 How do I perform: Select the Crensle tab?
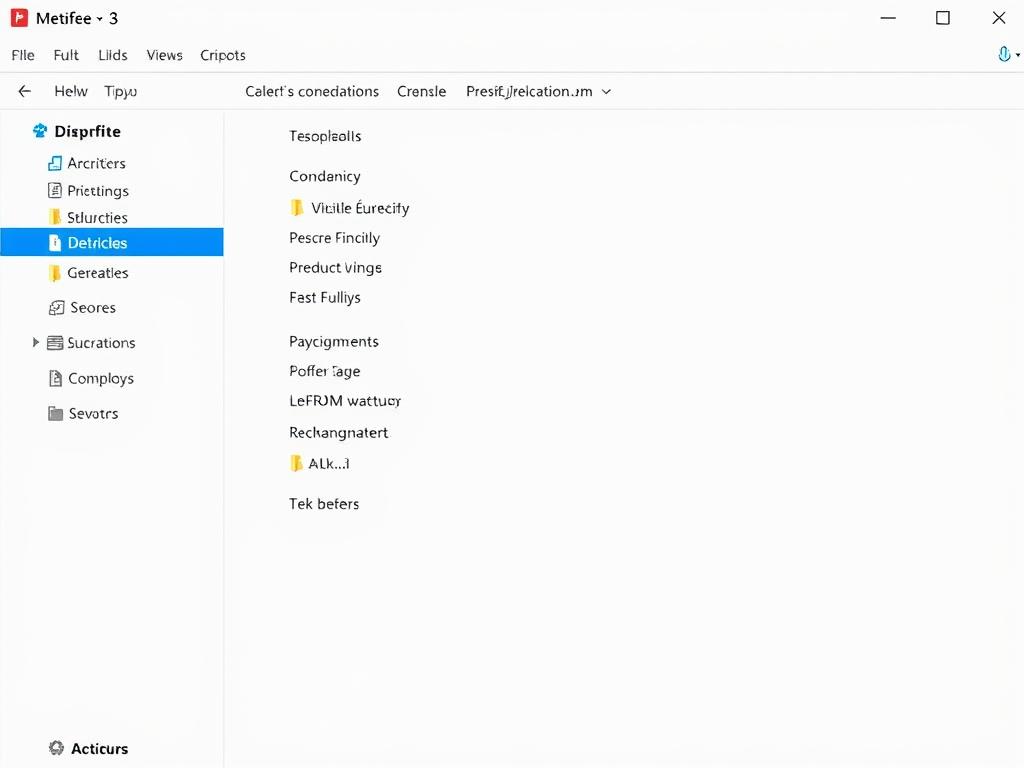(421, 91)
